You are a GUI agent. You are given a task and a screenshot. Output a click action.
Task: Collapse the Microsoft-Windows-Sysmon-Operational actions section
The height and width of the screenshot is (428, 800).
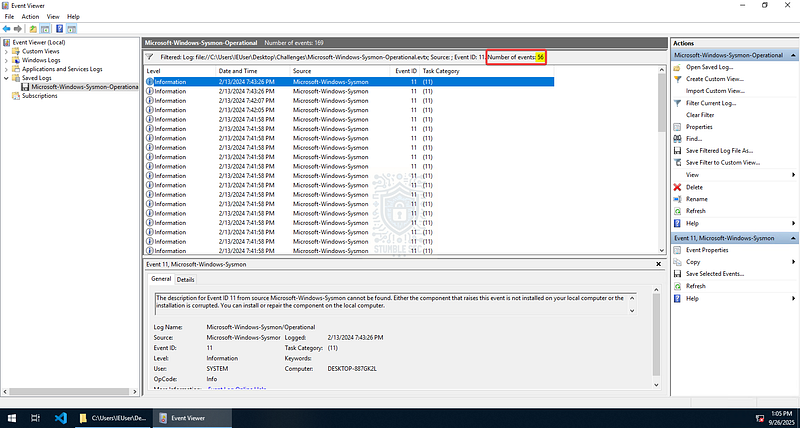click(793, 55)
